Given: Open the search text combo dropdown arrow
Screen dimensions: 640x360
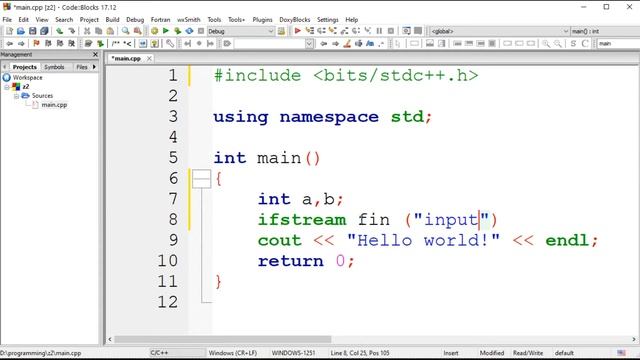Looking at the screenshot, I should pos(309,43).
